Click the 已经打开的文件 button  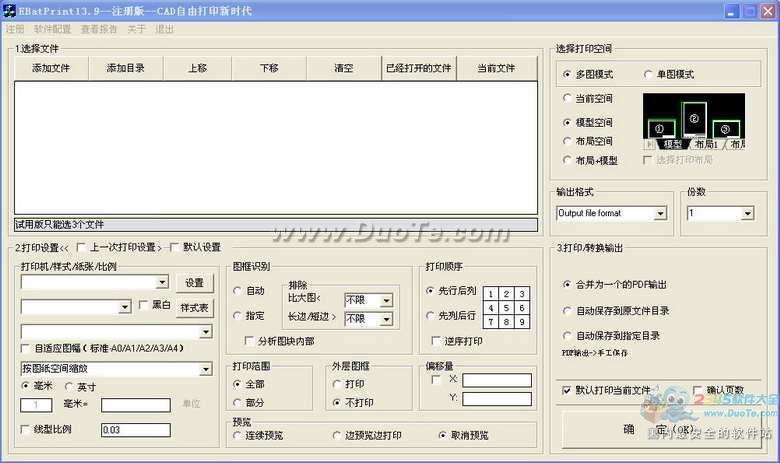[x=419, y=68]
